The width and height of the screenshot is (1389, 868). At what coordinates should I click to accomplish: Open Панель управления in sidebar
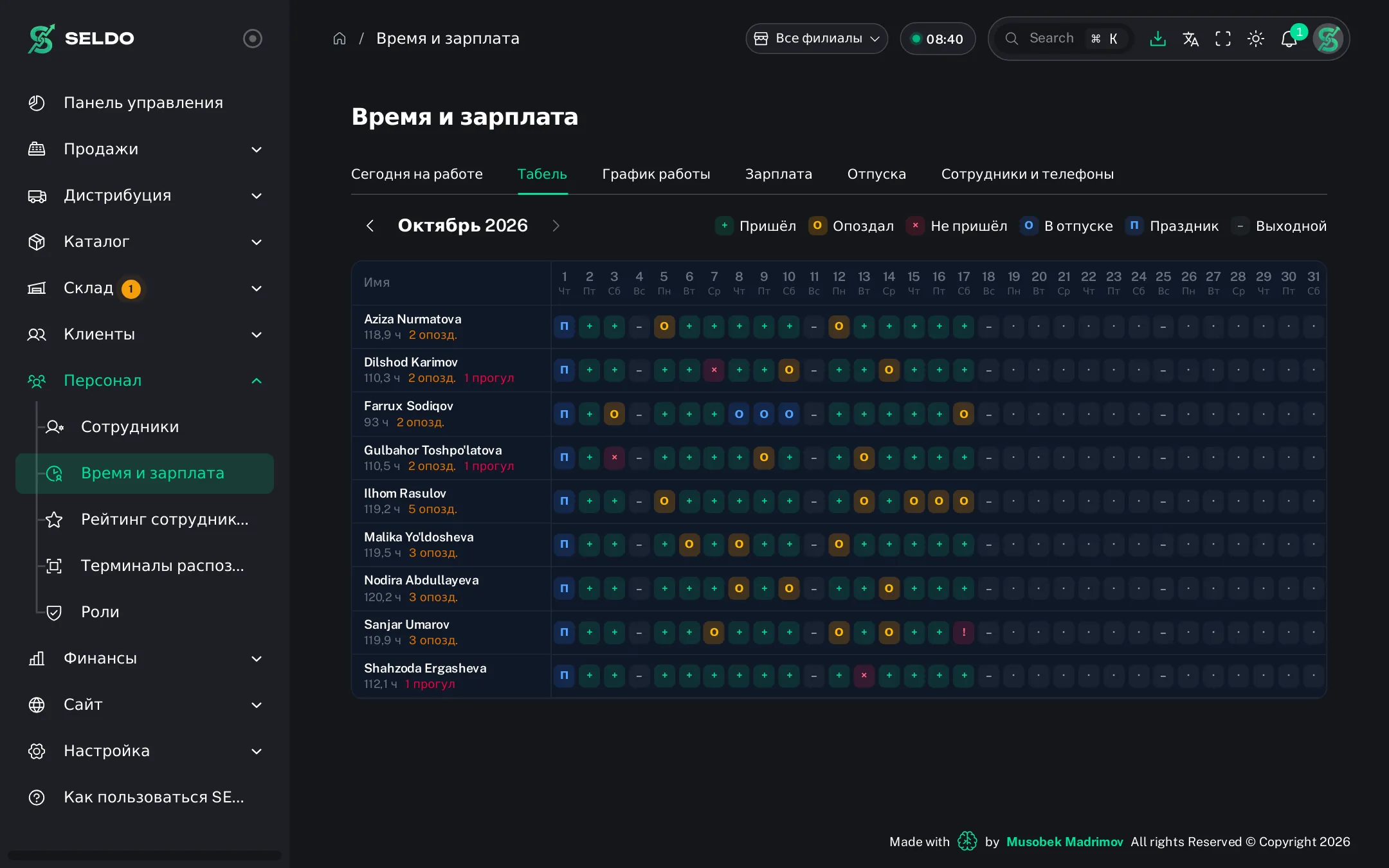click(x=145, y=103)
